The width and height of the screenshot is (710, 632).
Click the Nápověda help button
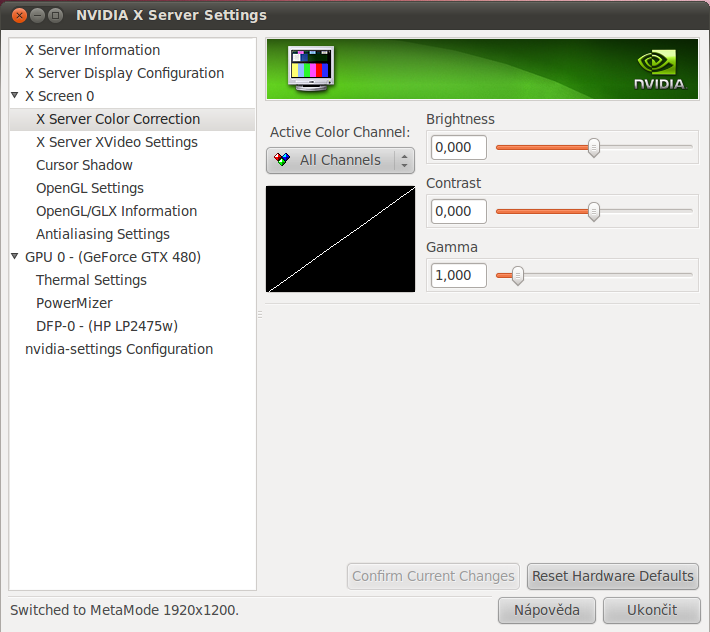547,610
